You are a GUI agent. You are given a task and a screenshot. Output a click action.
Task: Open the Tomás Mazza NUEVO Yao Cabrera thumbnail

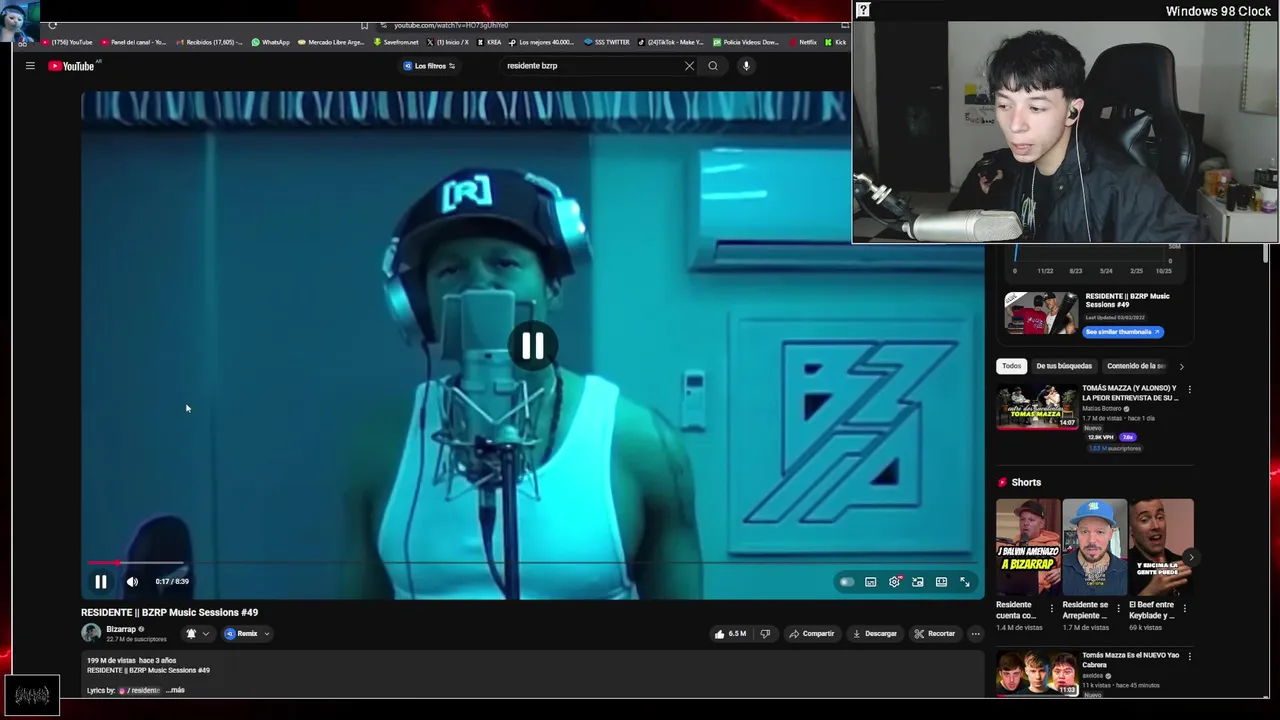[x=1037, y=674]
